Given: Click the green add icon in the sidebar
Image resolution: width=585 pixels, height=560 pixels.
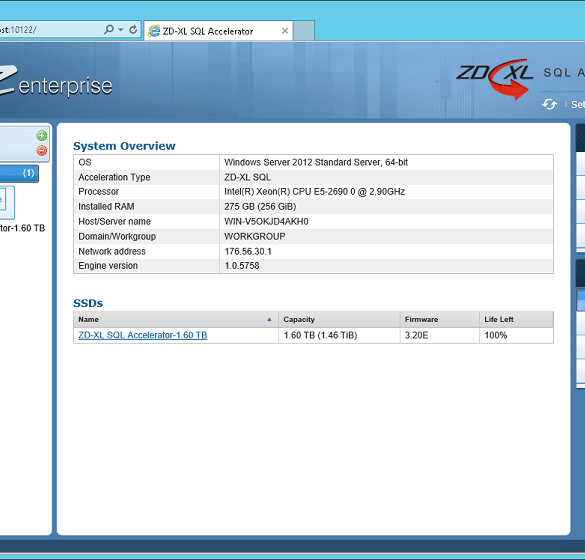Looking at the screenshot, I should tap(41, 136).
